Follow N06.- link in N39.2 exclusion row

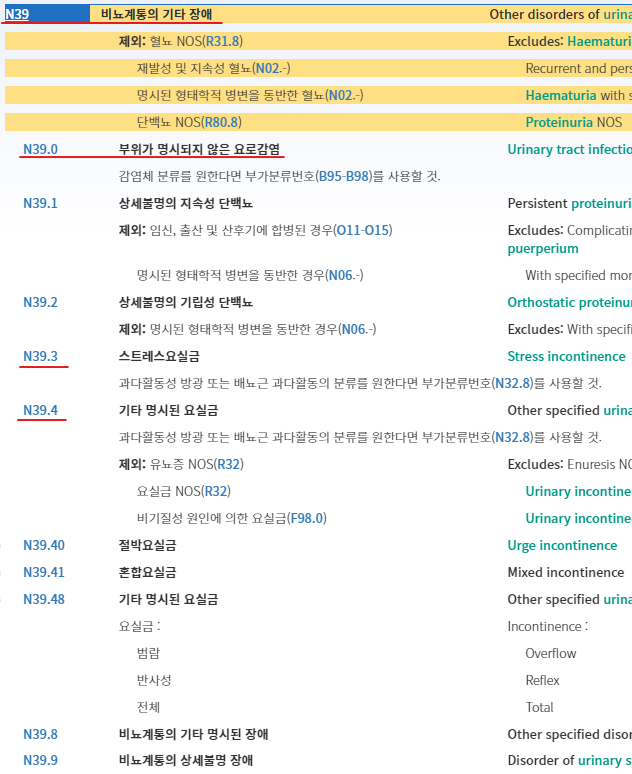356,329
